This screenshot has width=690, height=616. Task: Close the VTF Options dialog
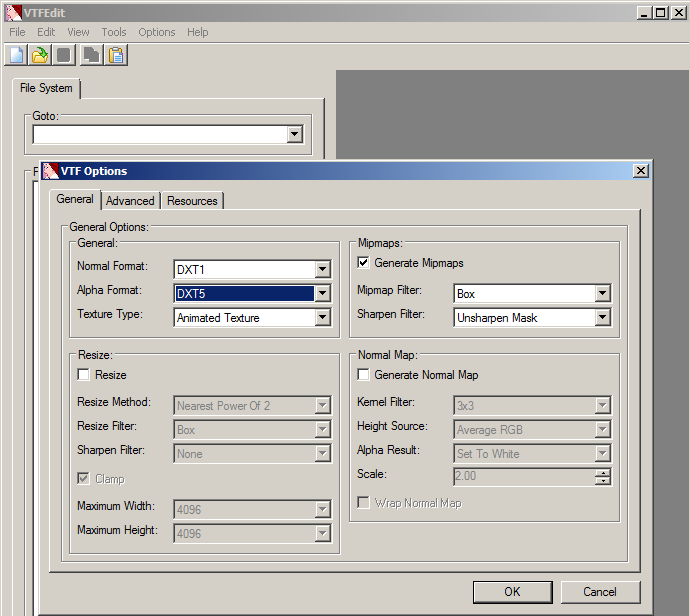pos(640,171)
